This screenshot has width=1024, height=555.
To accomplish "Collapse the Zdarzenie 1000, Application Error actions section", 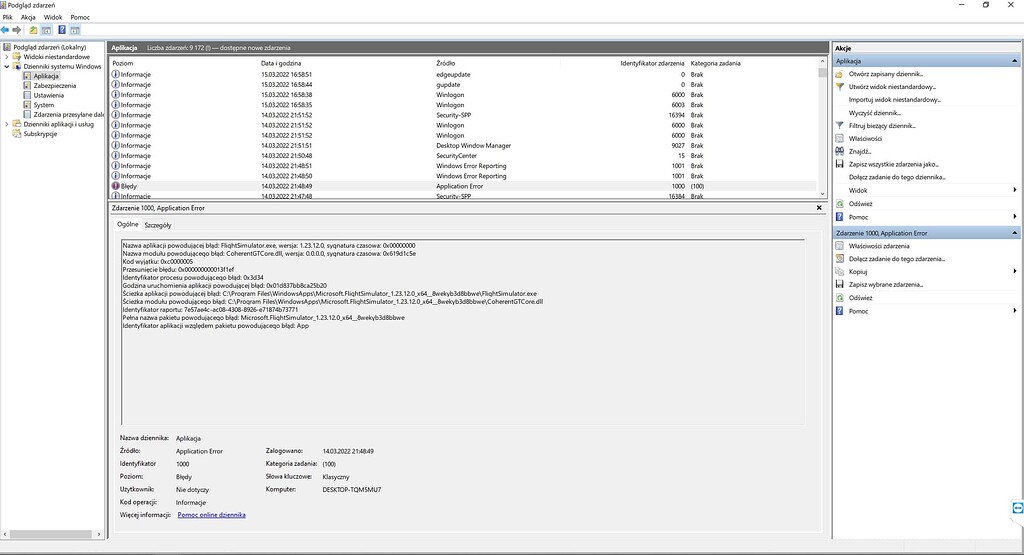I will [1014, 233].
